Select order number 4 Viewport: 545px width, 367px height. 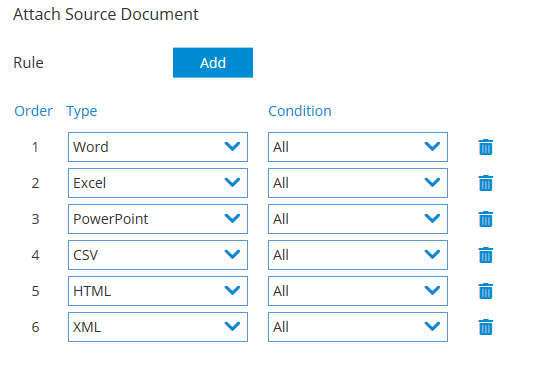(x=35, y=255)
